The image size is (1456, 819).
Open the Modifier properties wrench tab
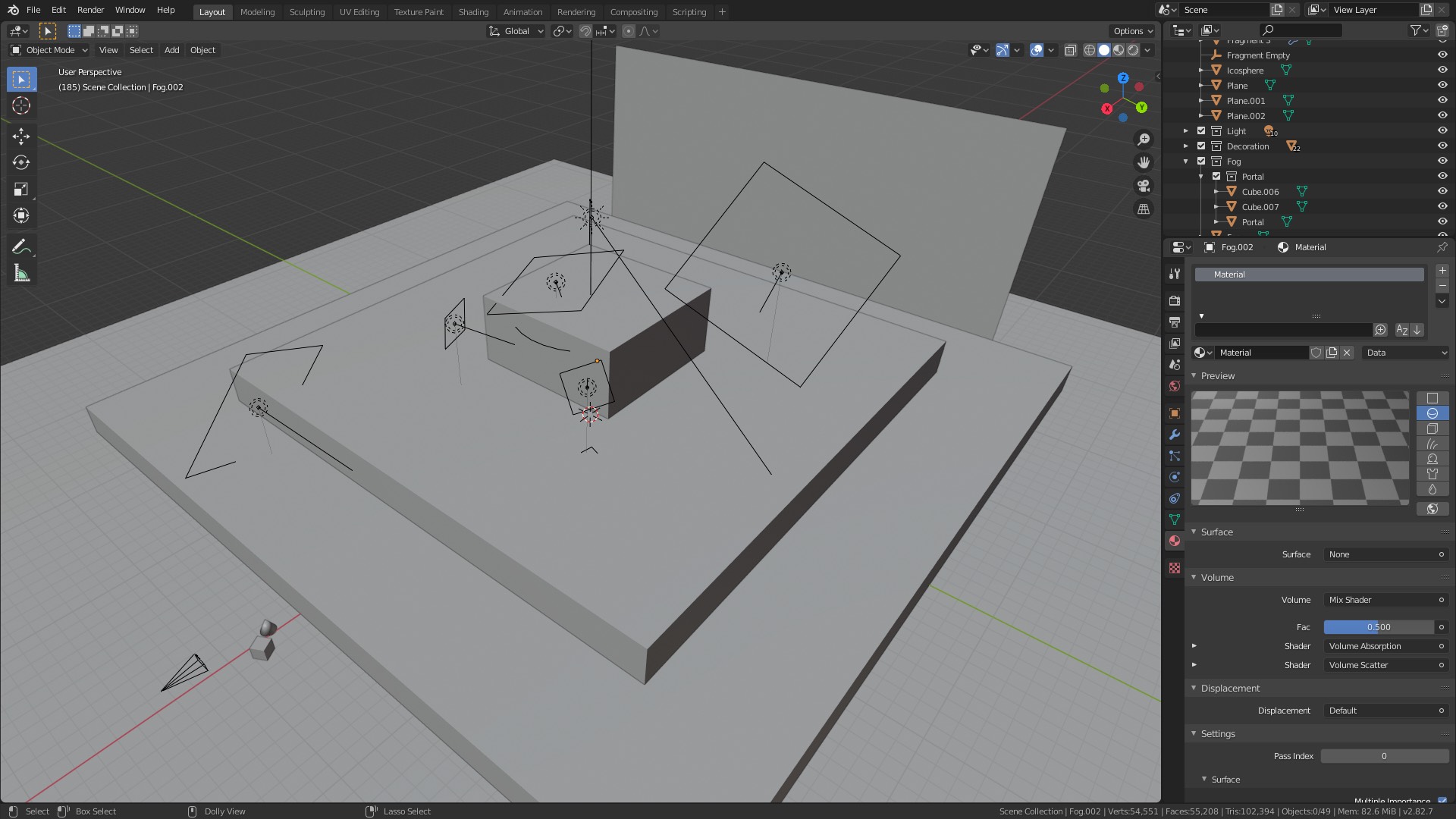point(1175,435)
